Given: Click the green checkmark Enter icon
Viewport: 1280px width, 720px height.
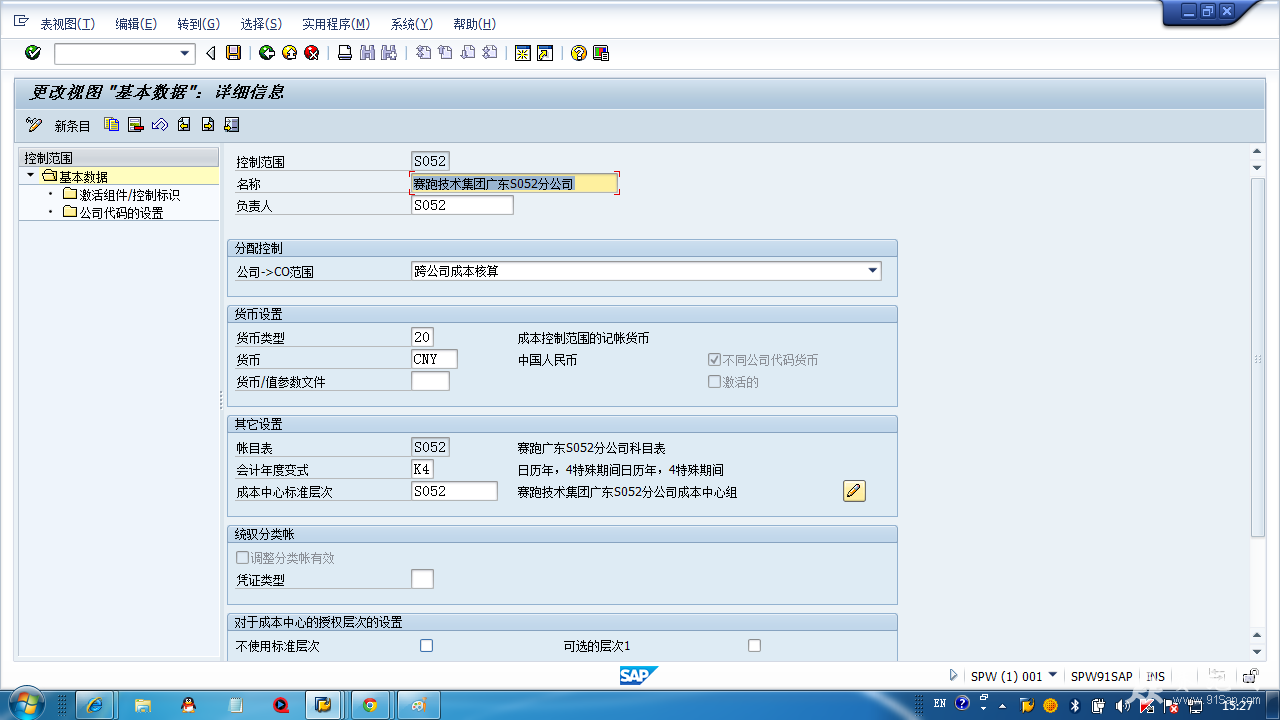Looking at the screenshot, I should click(33, 53).
